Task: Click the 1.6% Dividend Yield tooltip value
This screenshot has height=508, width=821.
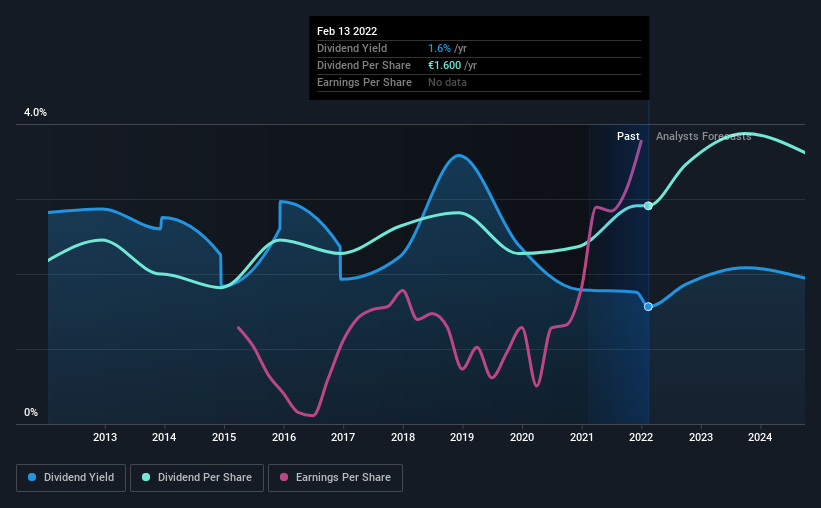Action: point(439,48)
